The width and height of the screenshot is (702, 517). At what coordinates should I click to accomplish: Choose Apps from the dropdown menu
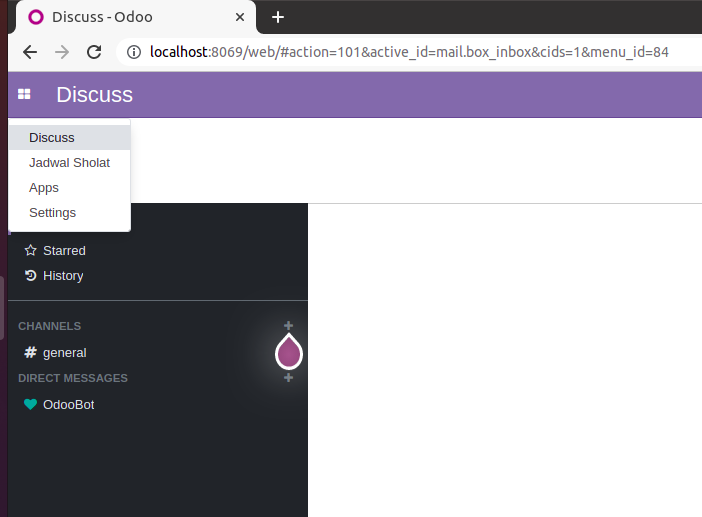pos(44,188)
